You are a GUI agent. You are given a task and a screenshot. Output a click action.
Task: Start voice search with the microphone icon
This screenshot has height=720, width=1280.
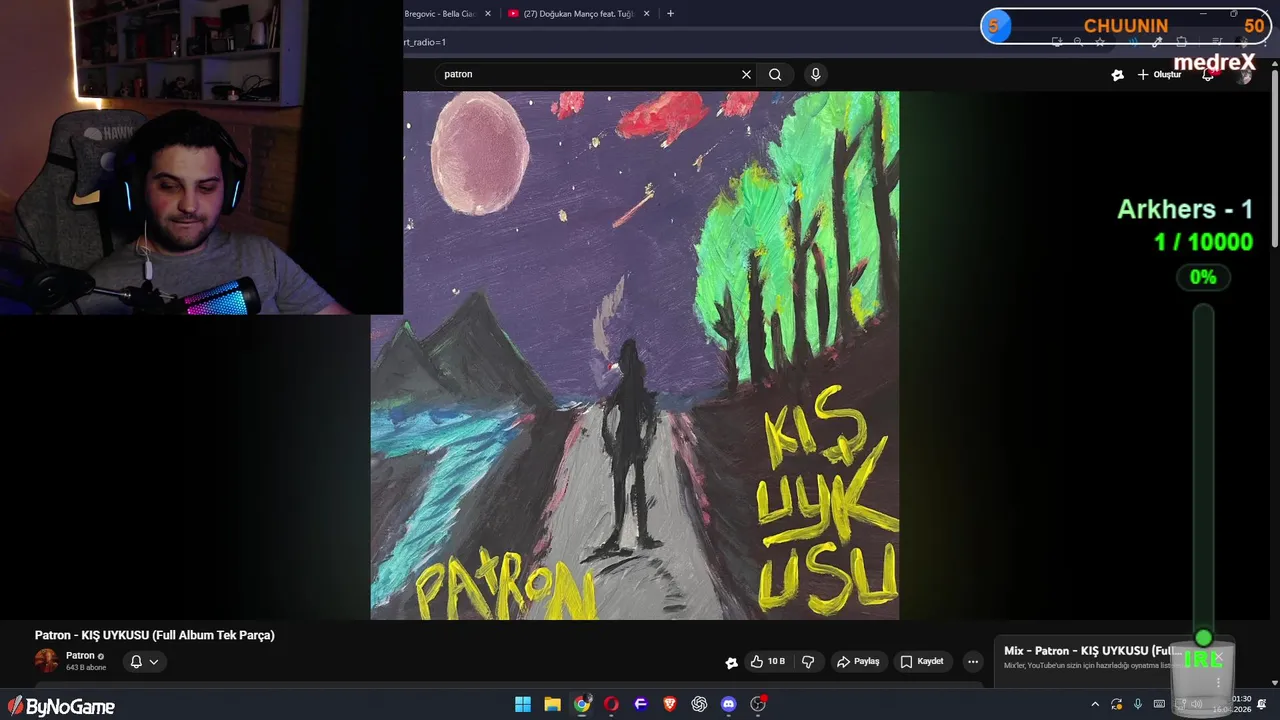click(816, 74)
